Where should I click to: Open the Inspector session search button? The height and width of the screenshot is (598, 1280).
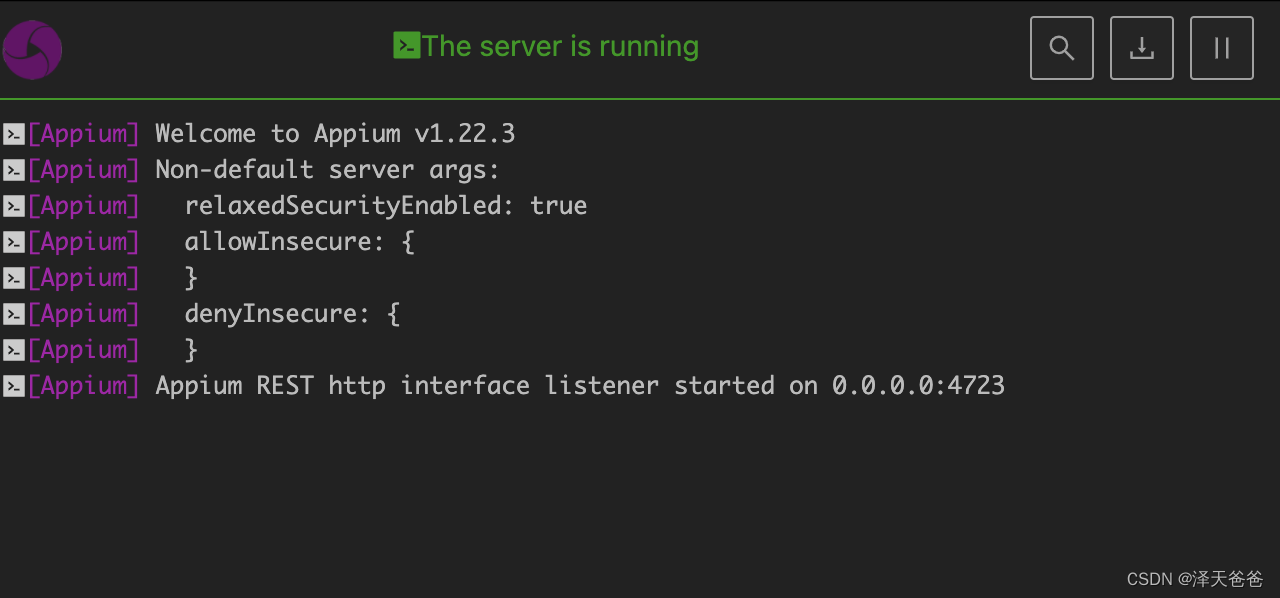pyautogui.click(x=1062, y=48)
